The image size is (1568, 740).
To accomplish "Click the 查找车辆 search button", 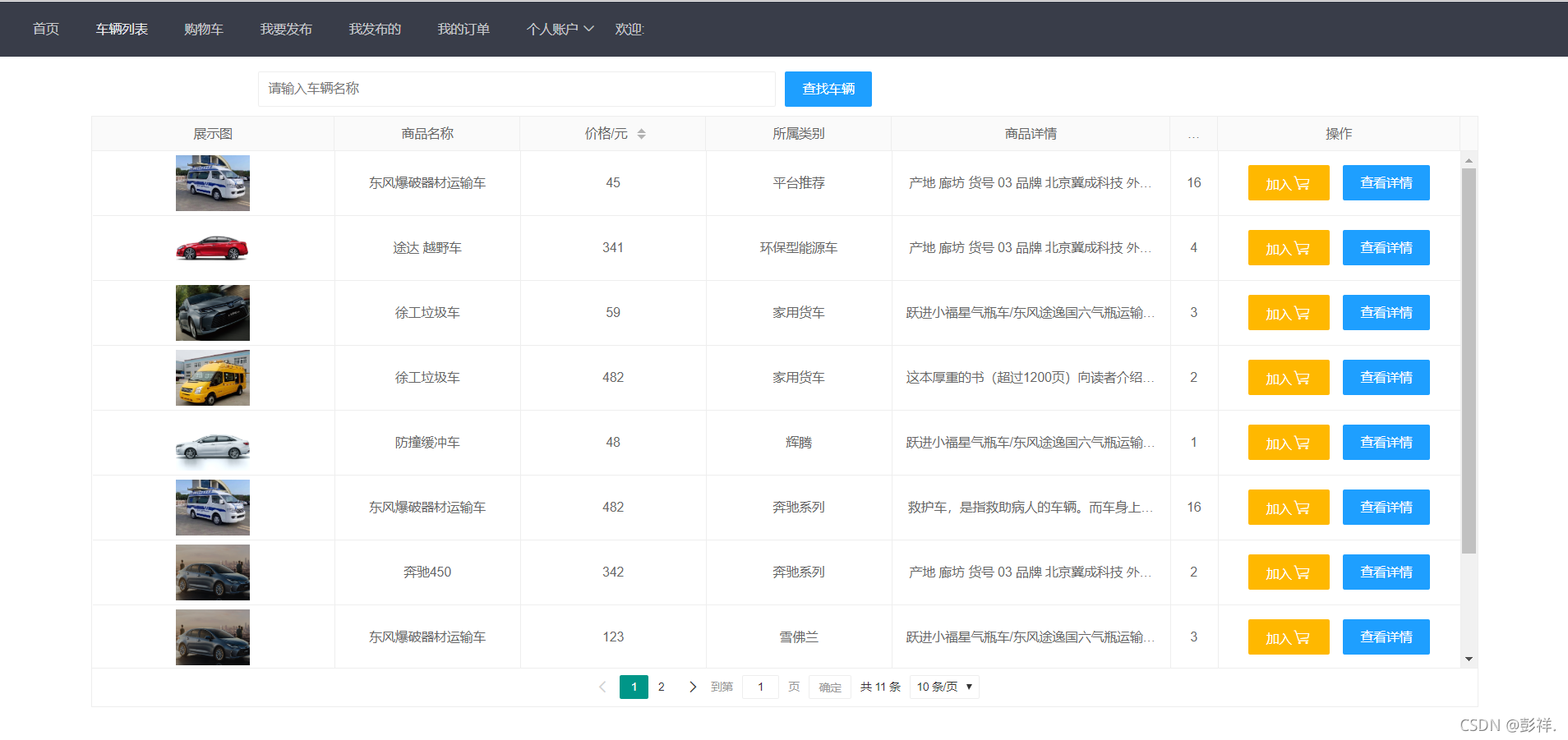I will click(828, 89).
